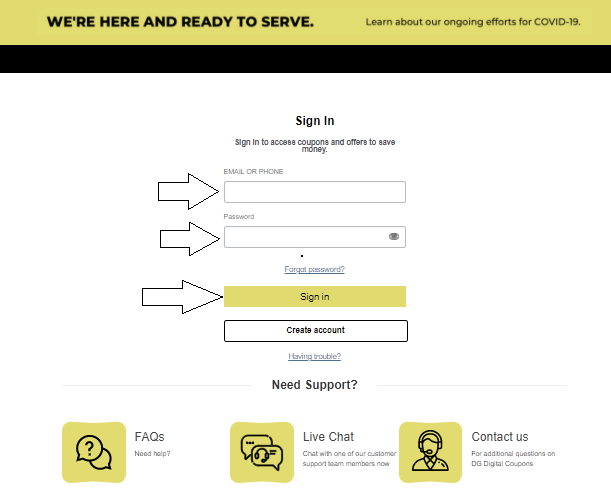Image resolution: width=611 pixels, height=491 pixels.
Task: Click the "EMAIL OR PHONE" label
Action: [253, 171]
